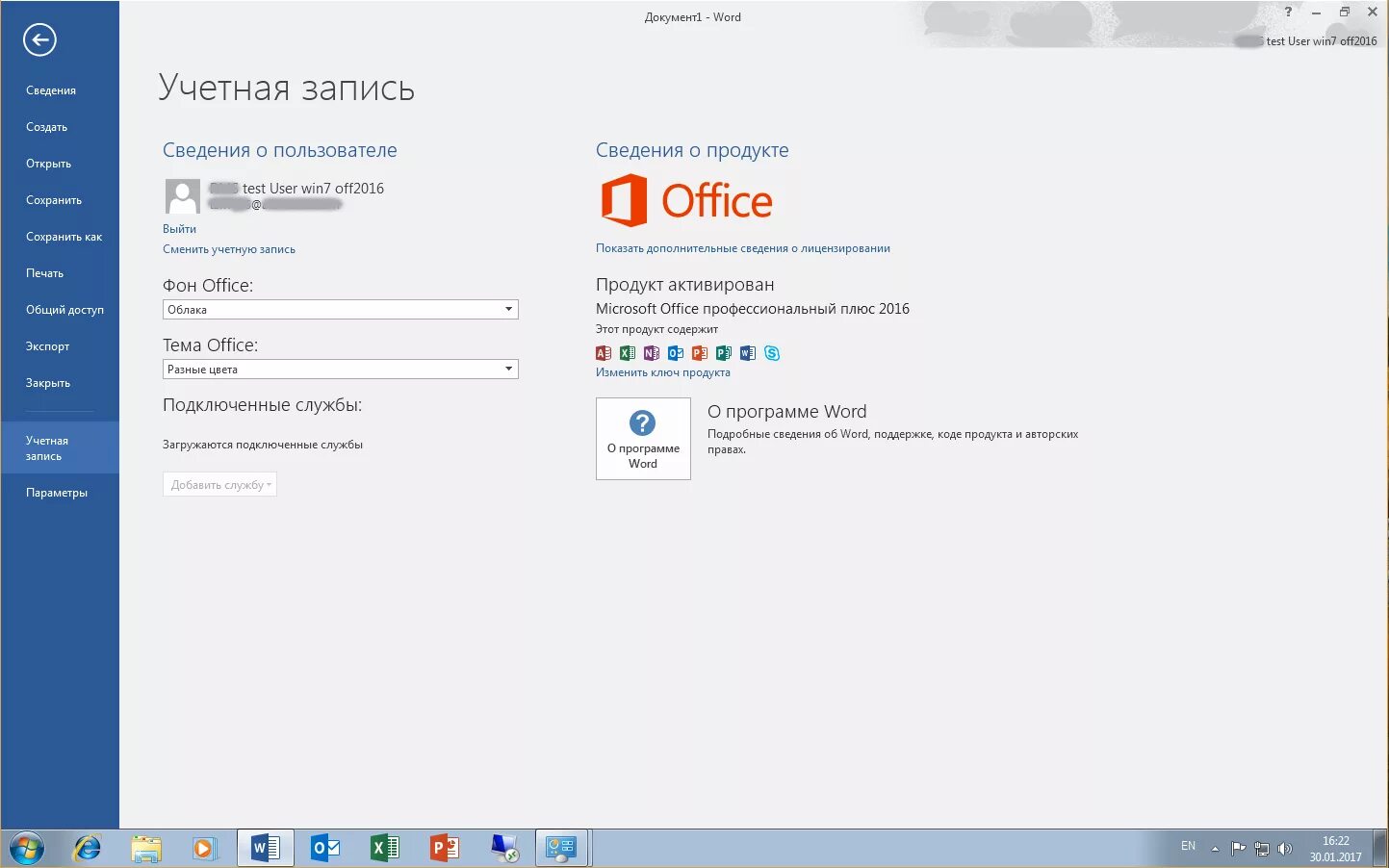Viewport: 1389px width, 868px height.
Task: Open Общий доступ in the sidebar
Action: [65, 310]
